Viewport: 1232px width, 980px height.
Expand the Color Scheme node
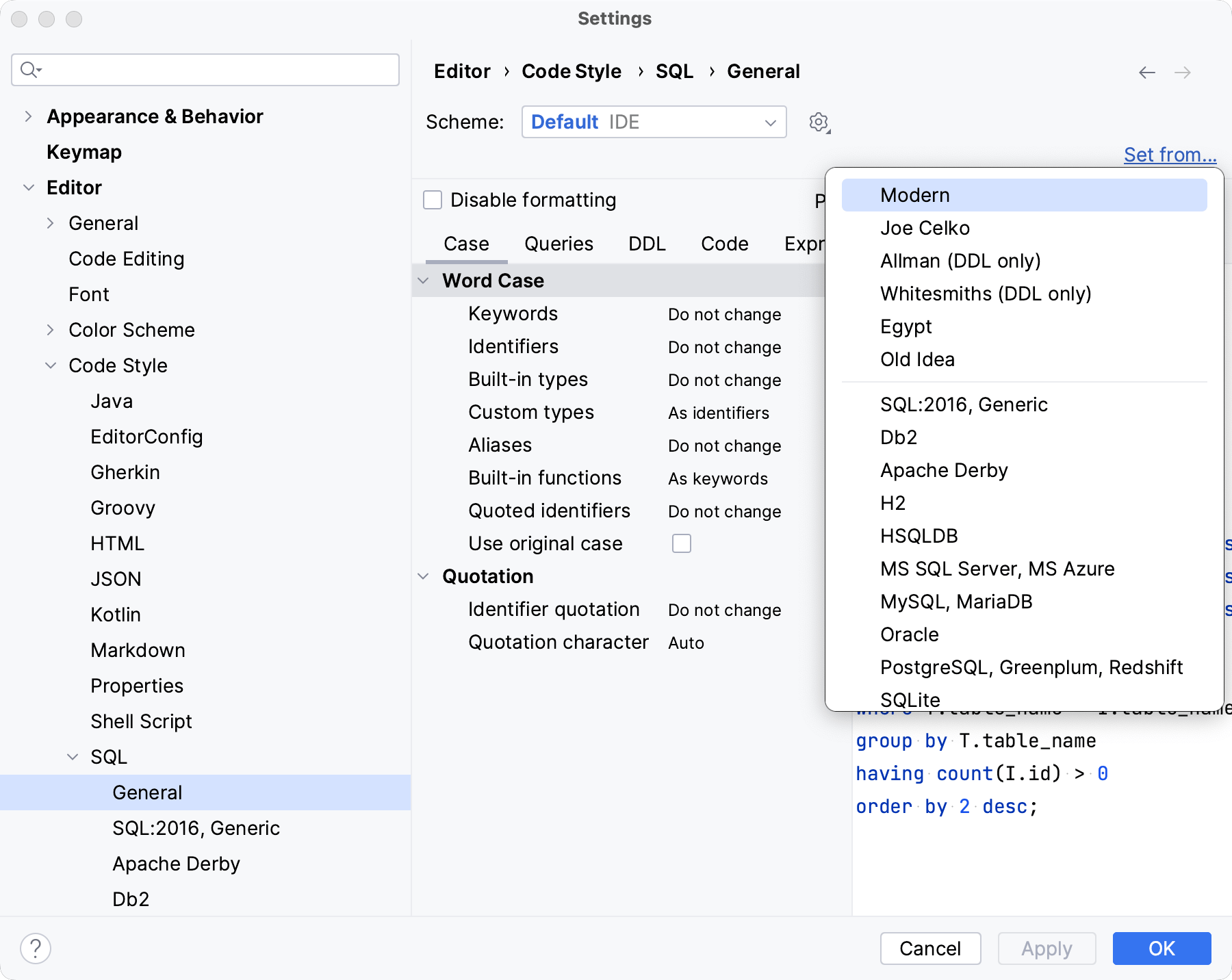(x=50, y=330)
